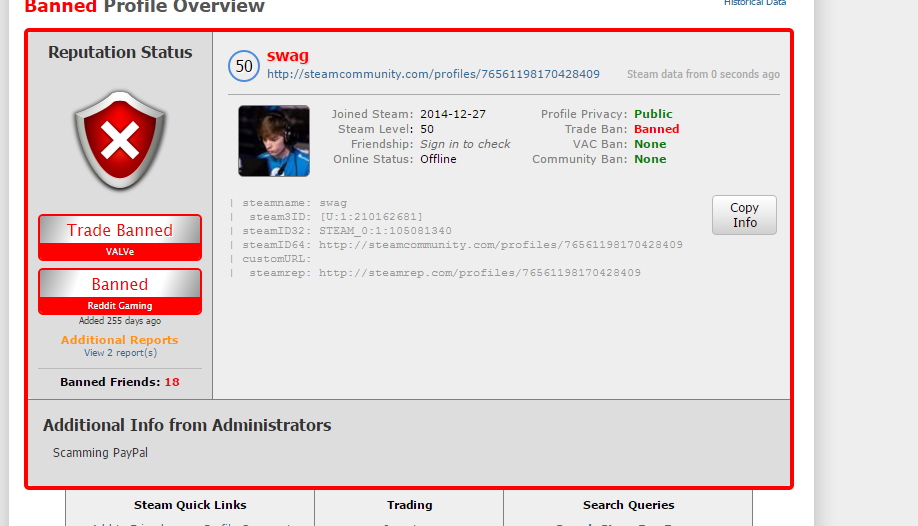Open the steamcommunity profile URL under swag

tap(433, 74)
